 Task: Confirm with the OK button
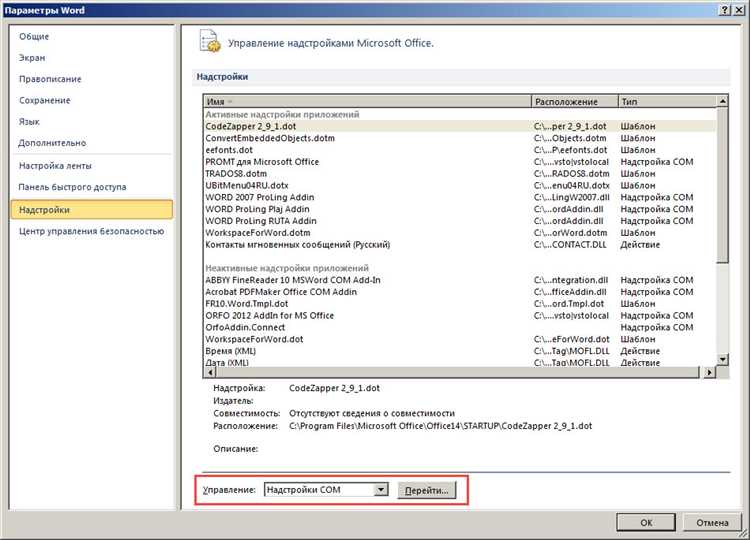[x=646, y=522]
